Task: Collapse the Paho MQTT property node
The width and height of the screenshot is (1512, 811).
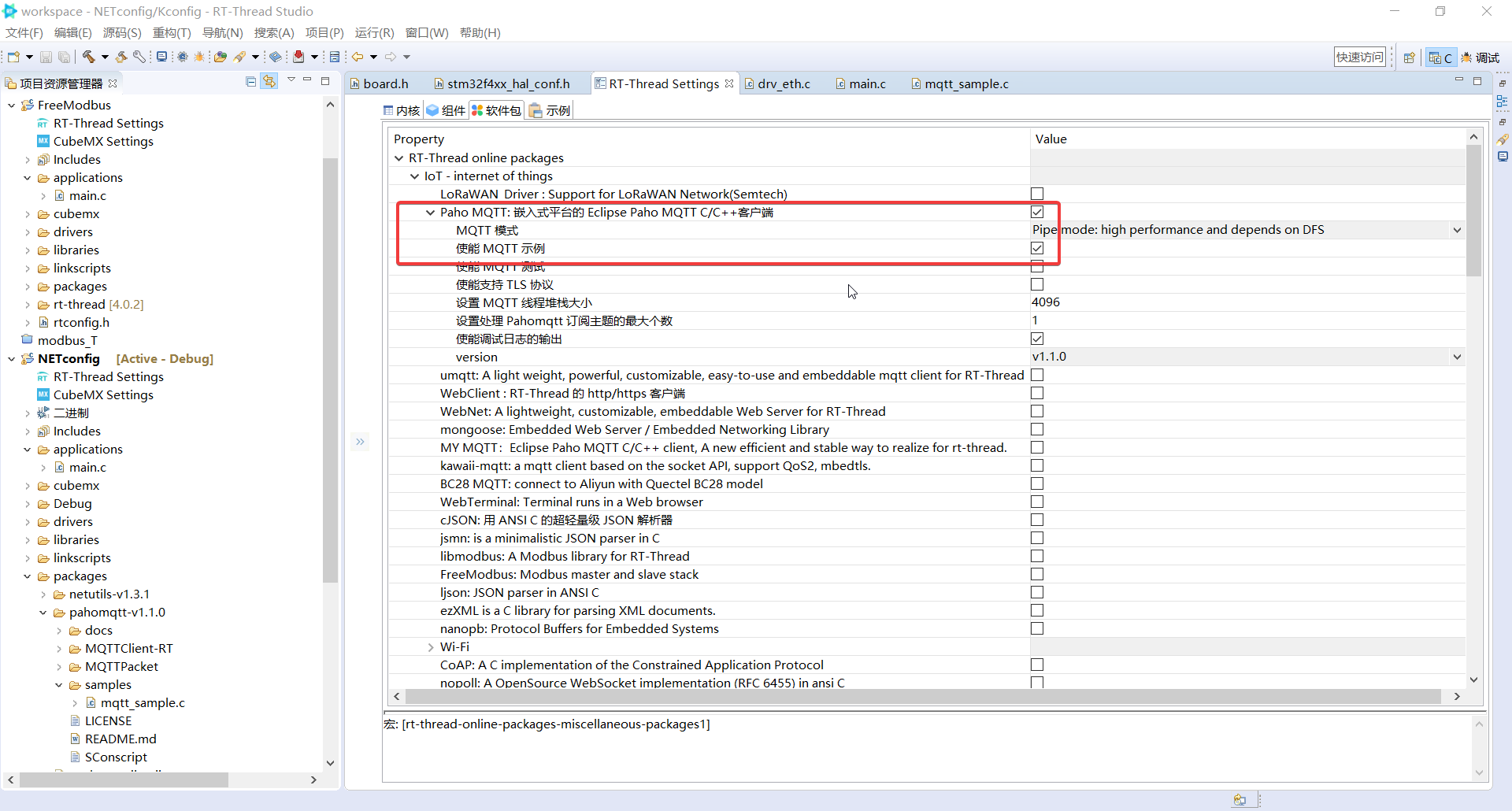Action: point(431,213)
